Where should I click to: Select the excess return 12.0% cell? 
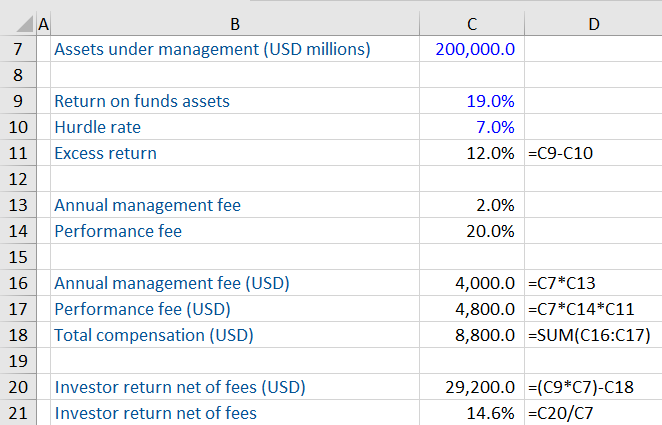pos(471,153)
